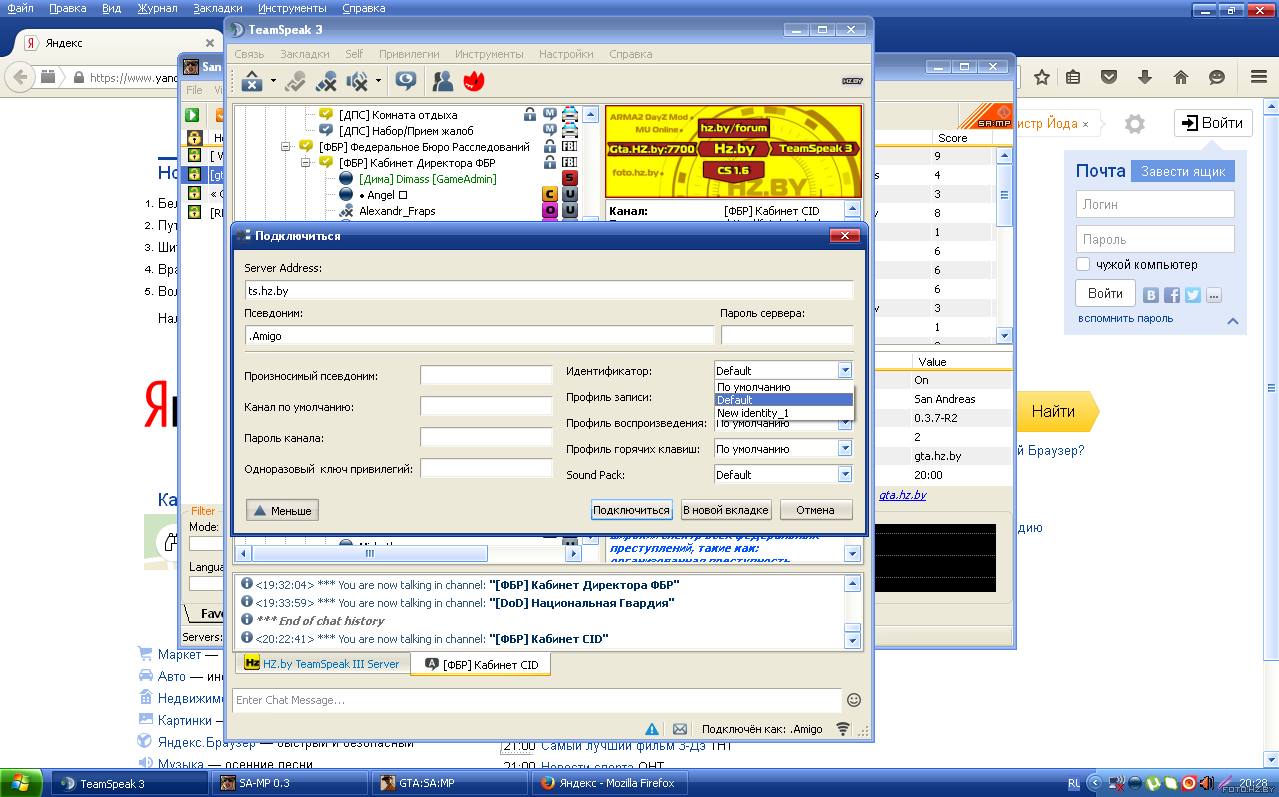Open the arrow next to the disconnect icon
Image resolution: width=1279 pixels, height=797 pixels.
point(272,81)
